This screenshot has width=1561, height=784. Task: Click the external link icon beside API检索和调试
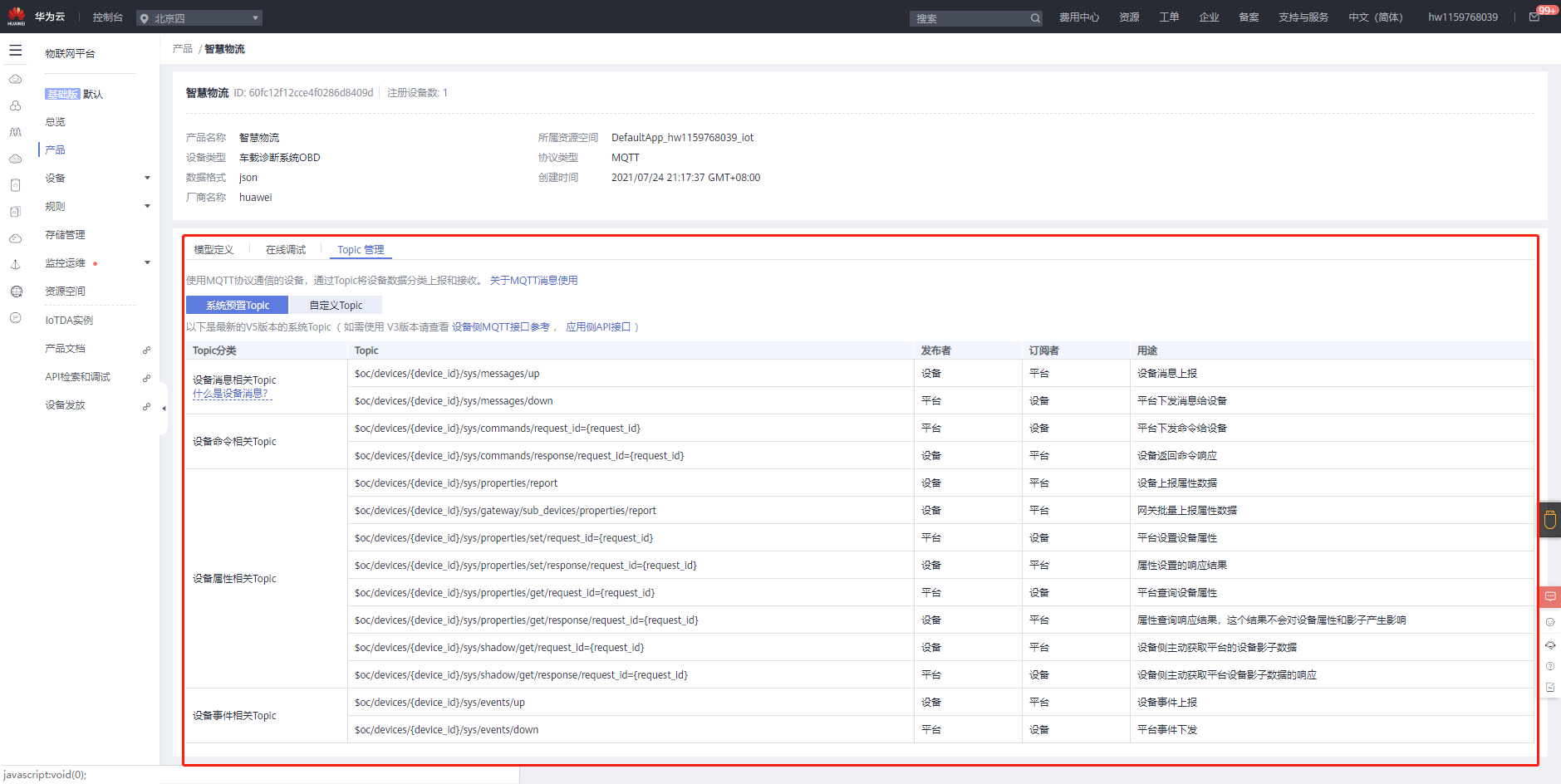pos(146,378)
